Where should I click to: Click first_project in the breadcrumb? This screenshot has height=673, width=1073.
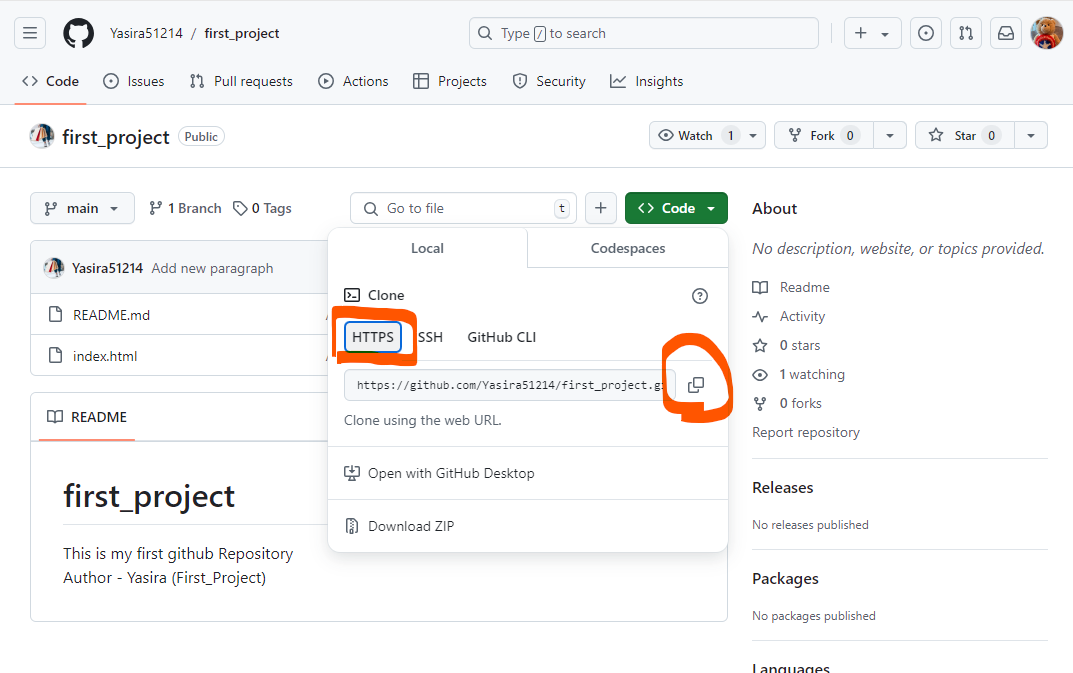click(242, 33)
